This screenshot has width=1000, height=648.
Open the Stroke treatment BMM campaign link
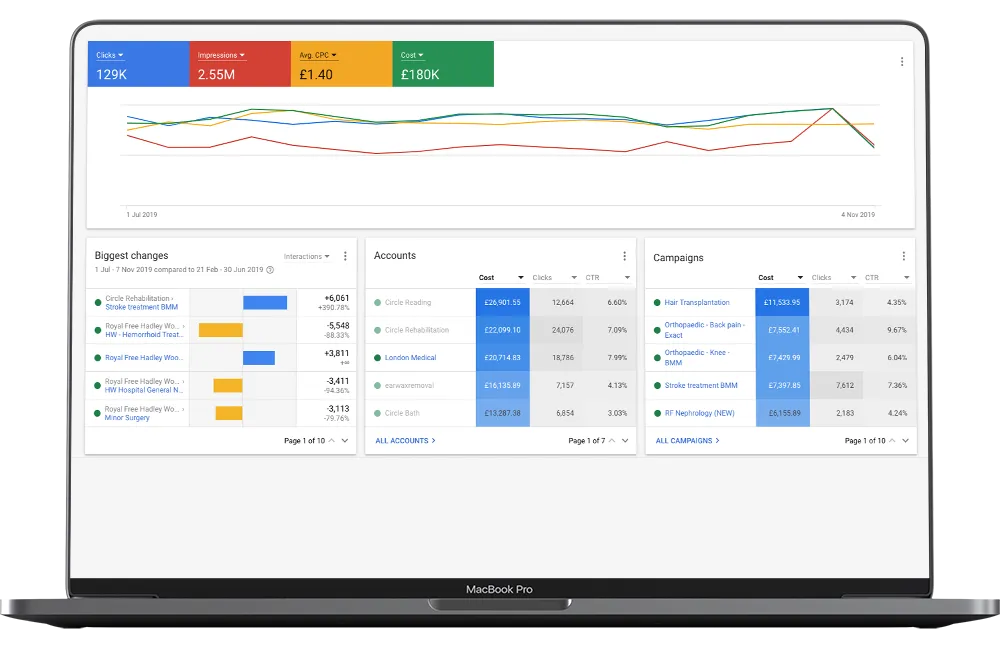[700, 385]
